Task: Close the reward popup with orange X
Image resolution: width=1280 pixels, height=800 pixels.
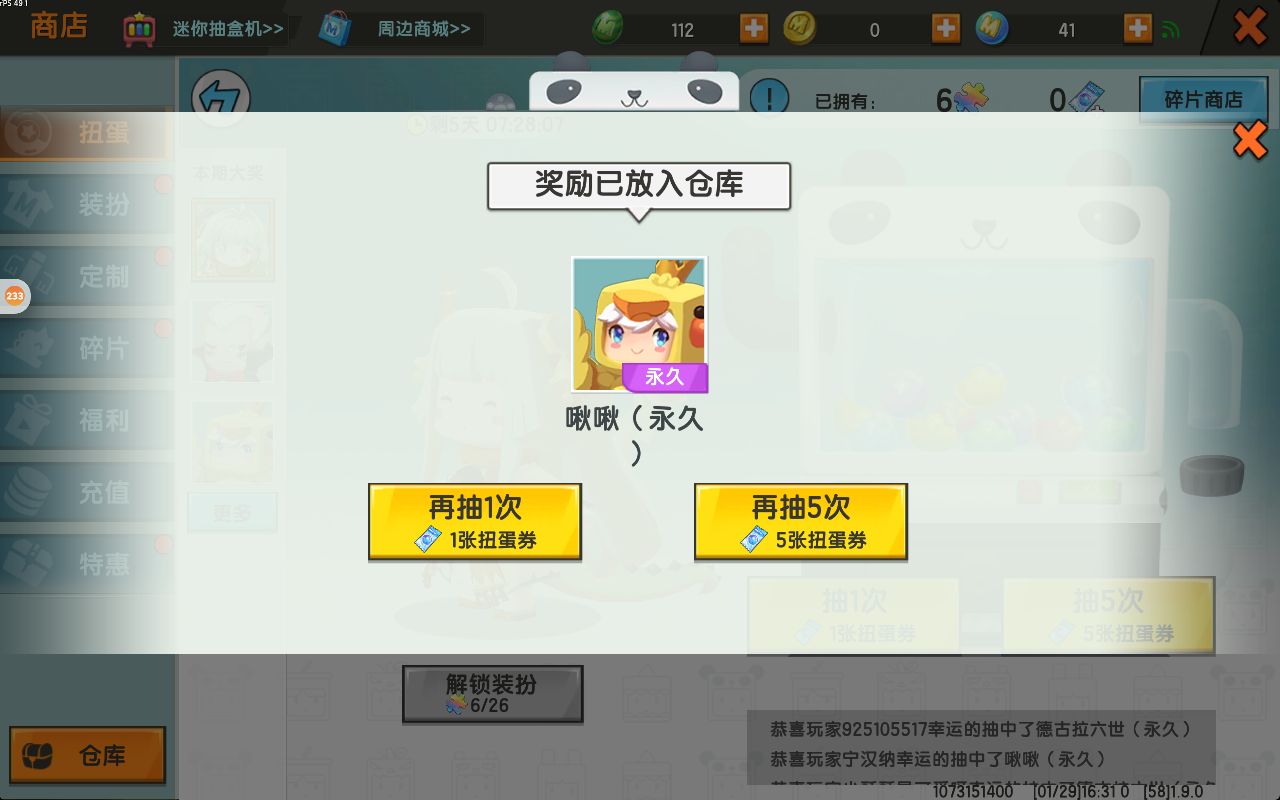Action: click(x=1250, y=140)
